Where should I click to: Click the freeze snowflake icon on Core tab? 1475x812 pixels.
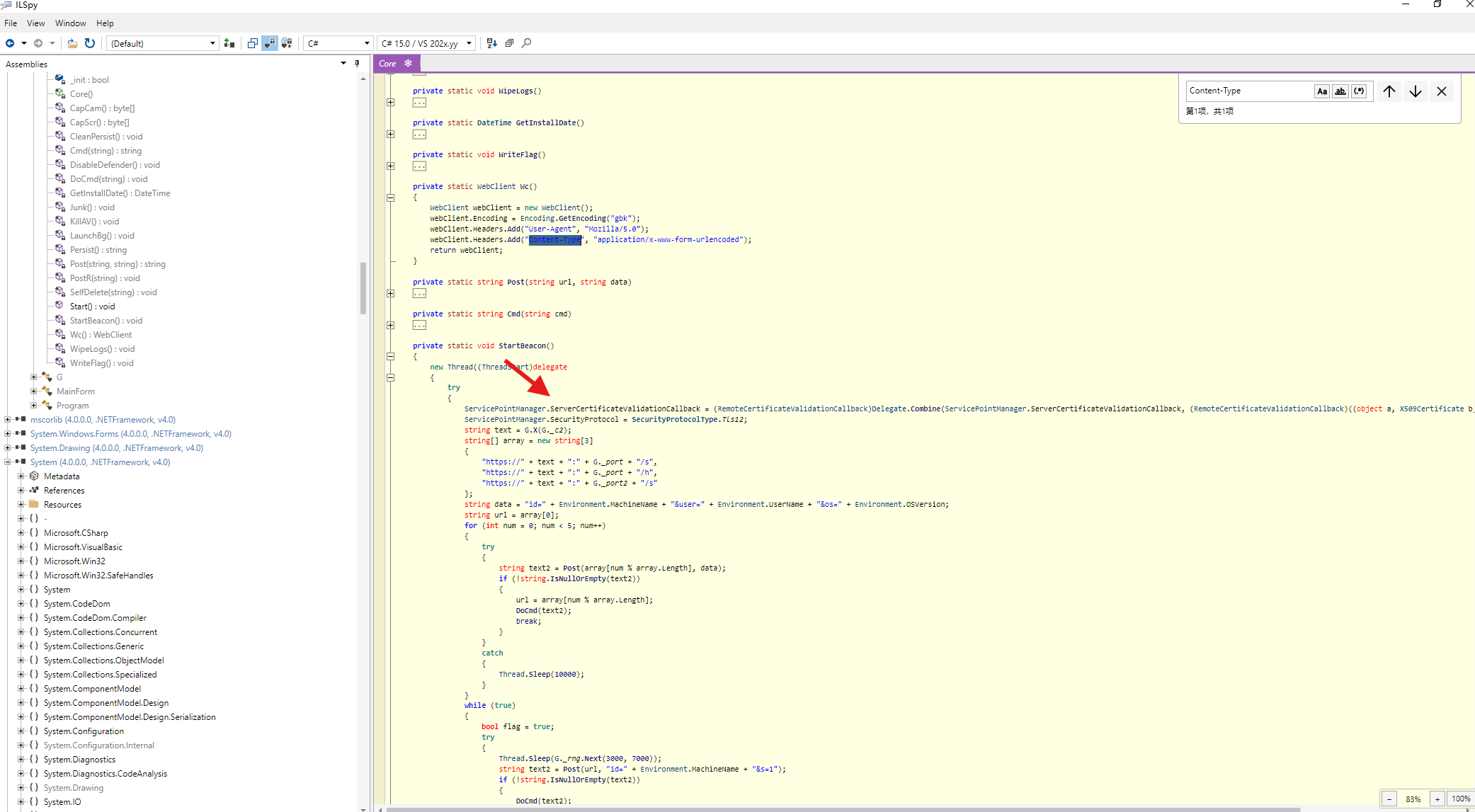coord(408,63)
